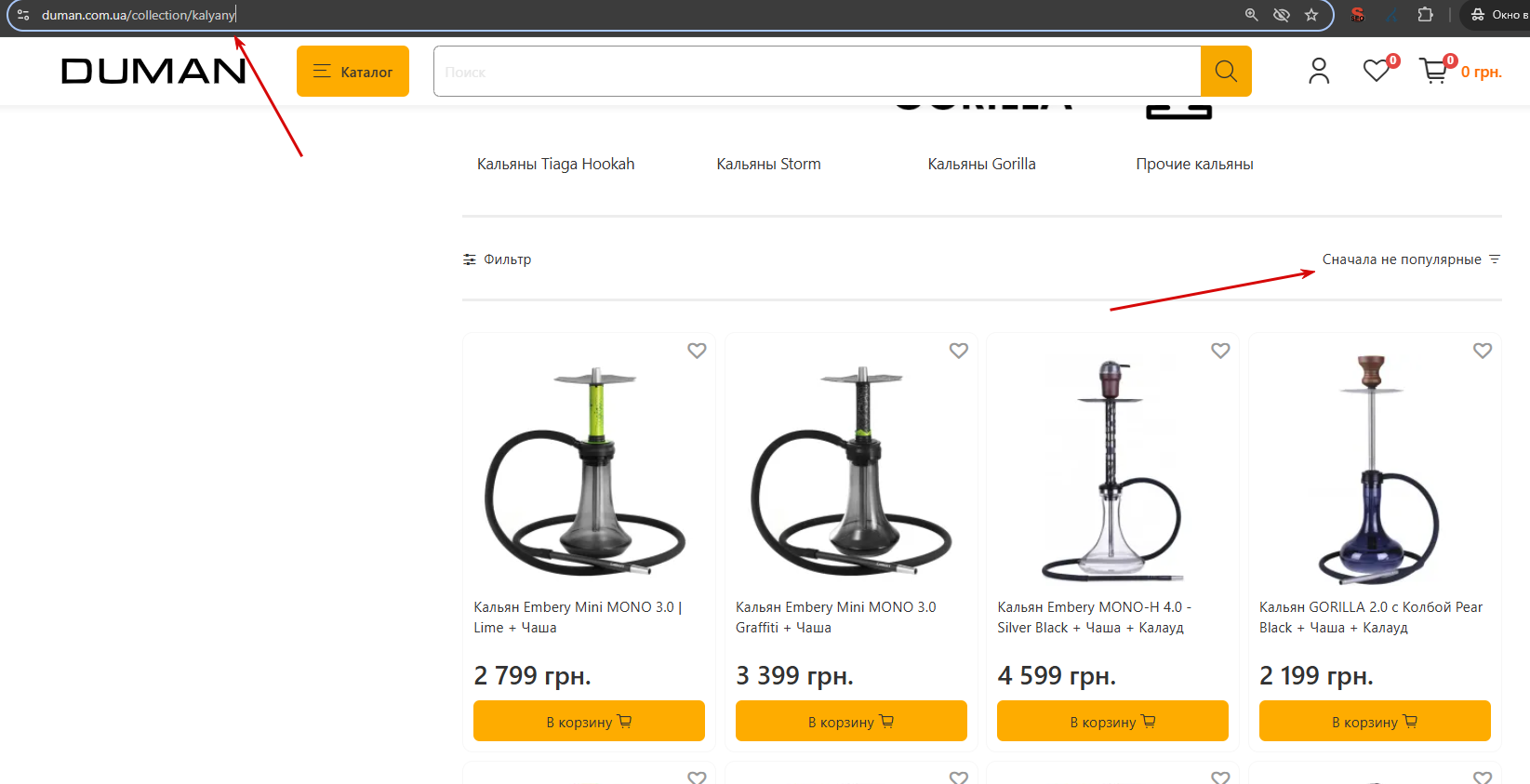This screenshot has height=784, width=1530.
Task: Click the crossed-out eye tracking icon
Action: point(1282,15)
